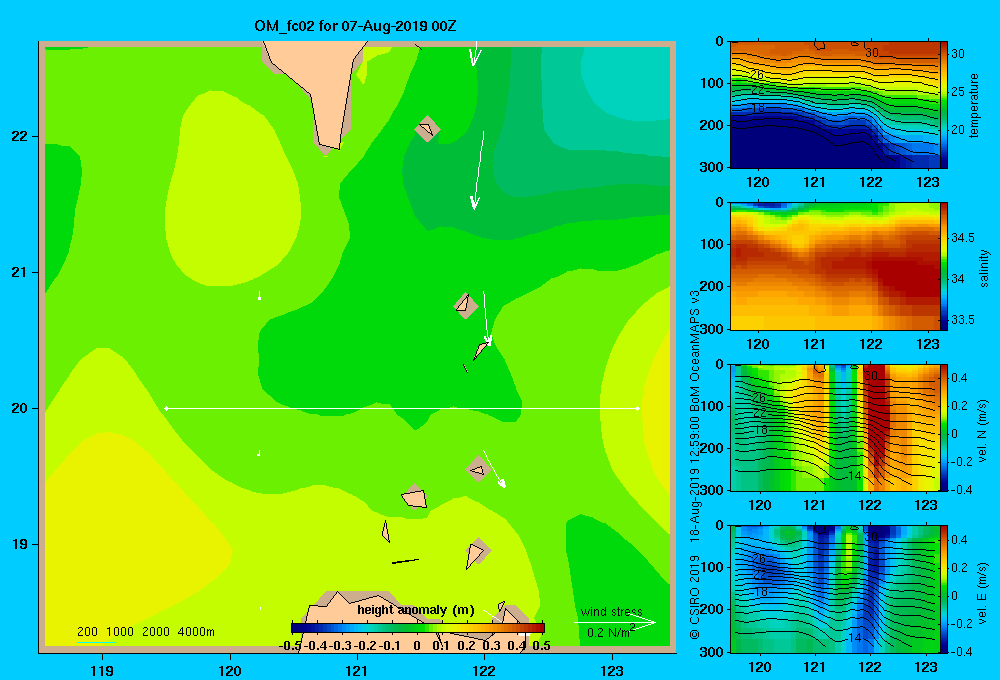
Task: Click the east endpoint marker of the transect line
Action: pos(637,408)
